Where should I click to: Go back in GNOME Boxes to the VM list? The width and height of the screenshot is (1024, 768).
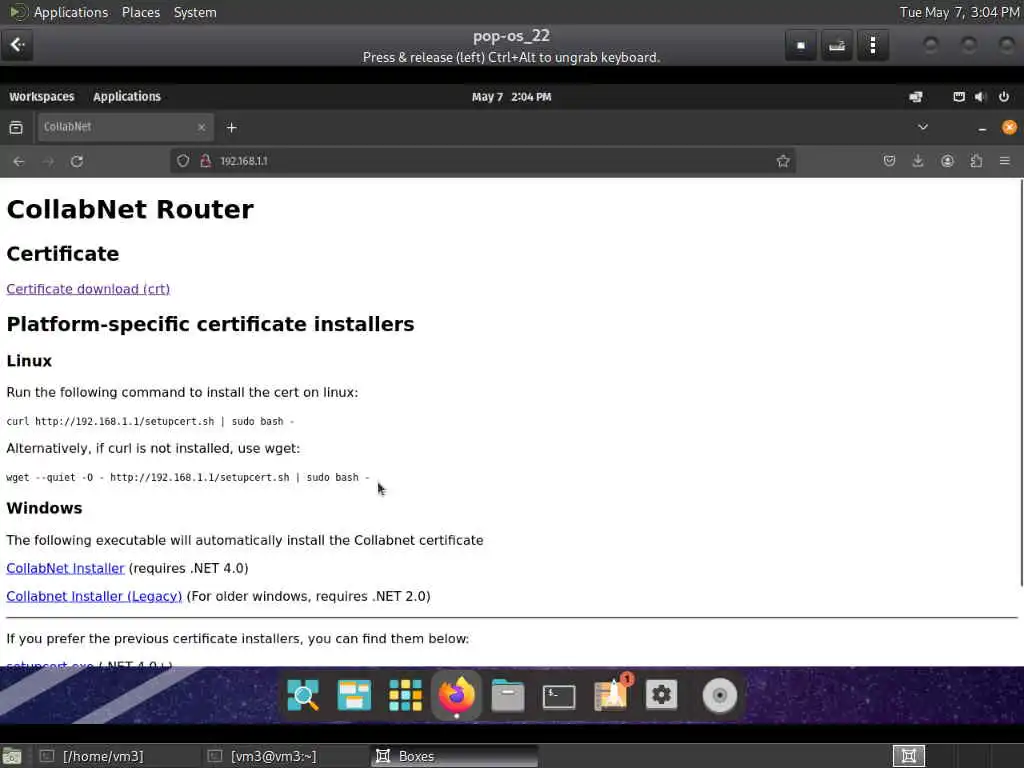point(17,45)
